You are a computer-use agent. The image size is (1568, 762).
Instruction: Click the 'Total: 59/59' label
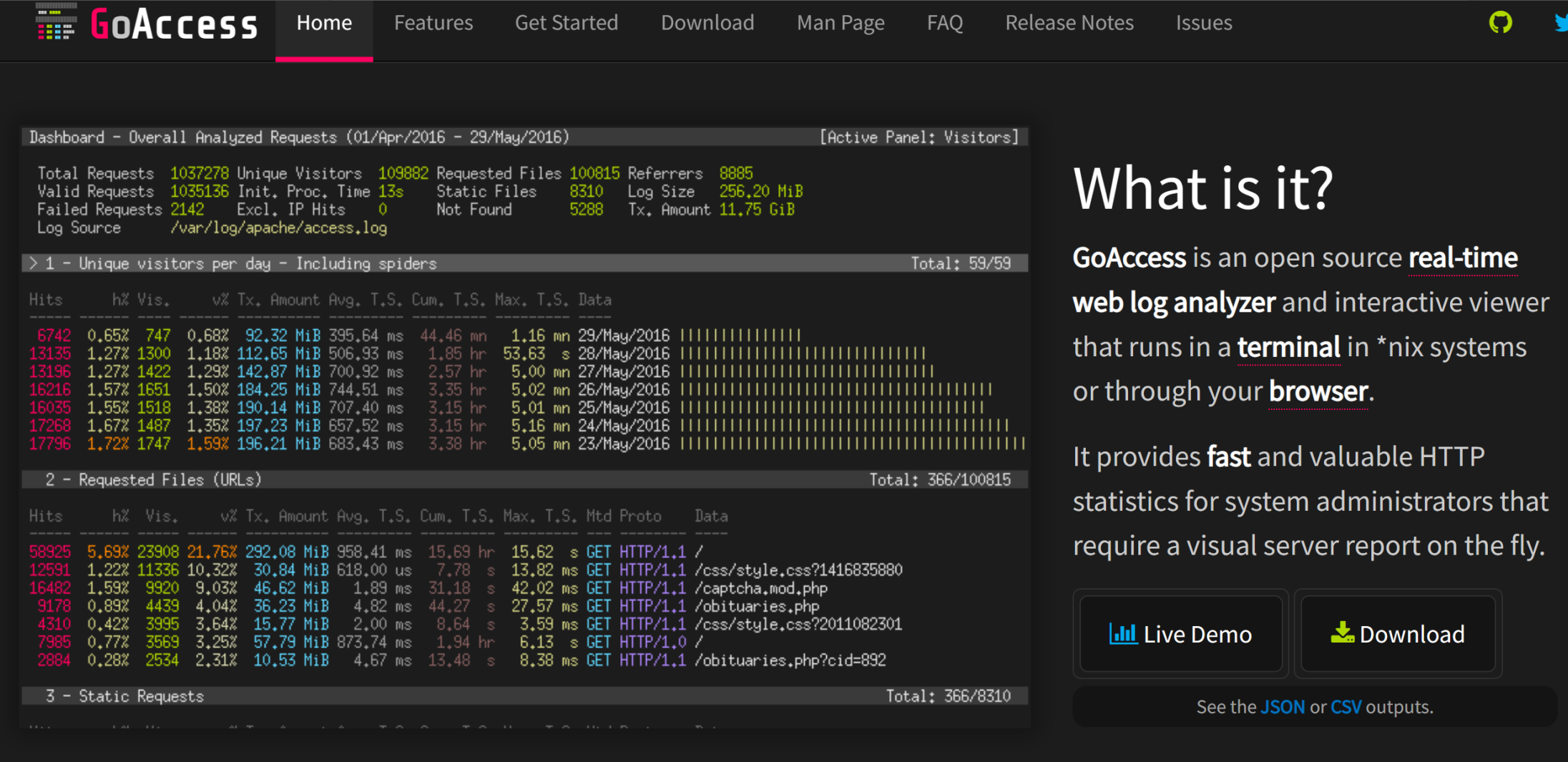pos(961,263)
